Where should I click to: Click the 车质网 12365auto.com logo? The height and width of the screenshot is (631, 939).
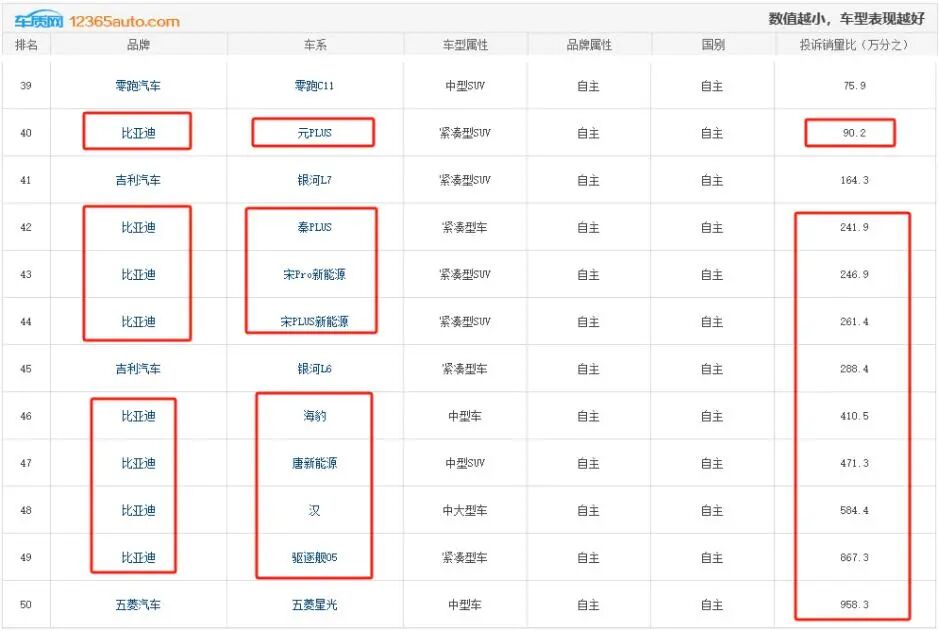point(97,21)
